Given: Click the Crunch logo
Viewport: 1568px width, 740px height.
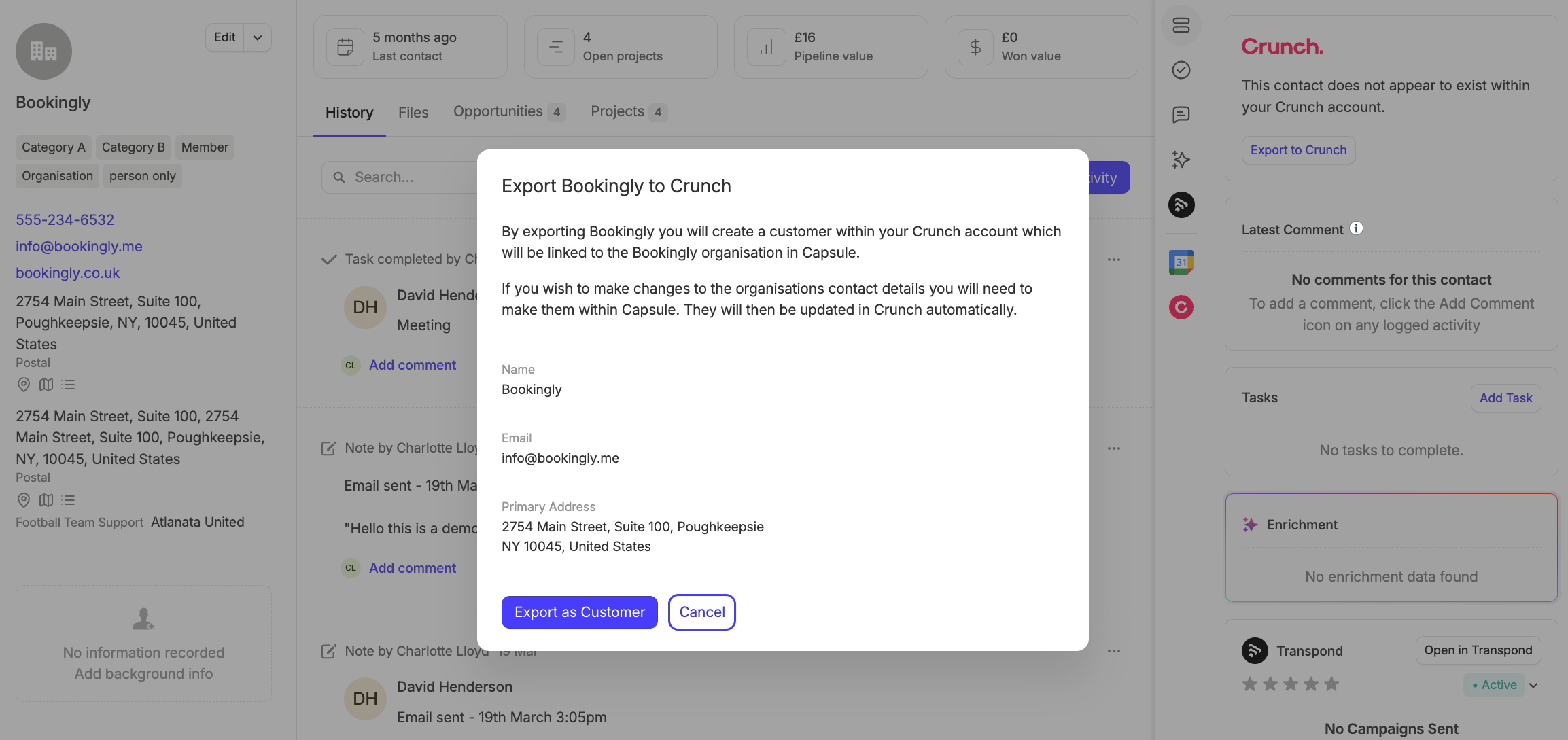Looking at the screenshot, I should pos(1282,47).
